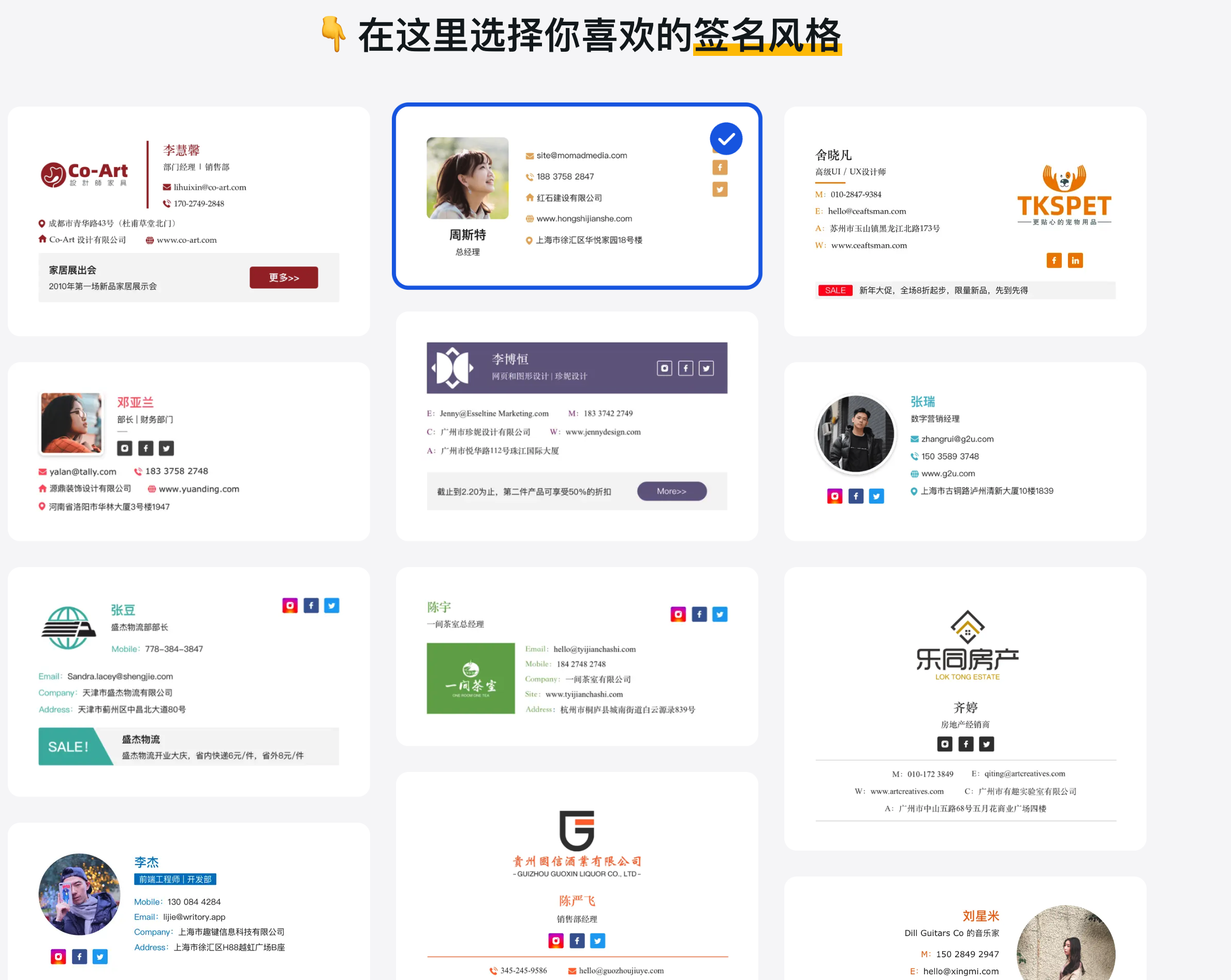Click the Twitter icon on 陈宇's card

[720, 614]
